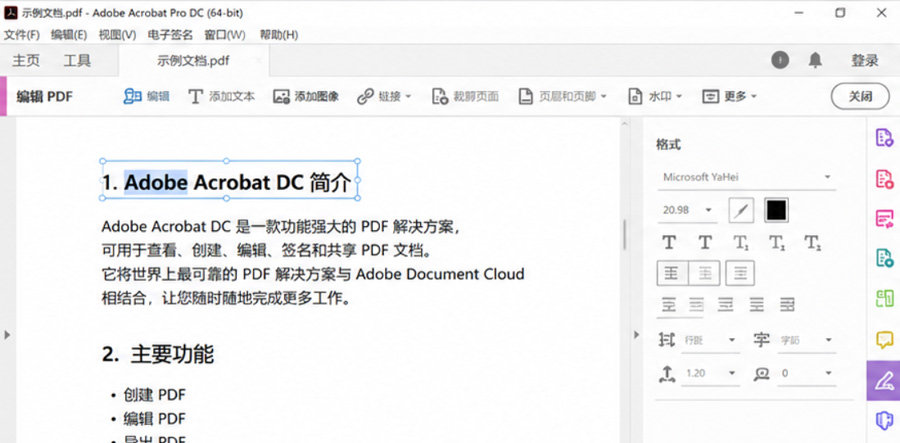
Task: Click the 裁剪页面 tool
Action: (x=465, y=96)
